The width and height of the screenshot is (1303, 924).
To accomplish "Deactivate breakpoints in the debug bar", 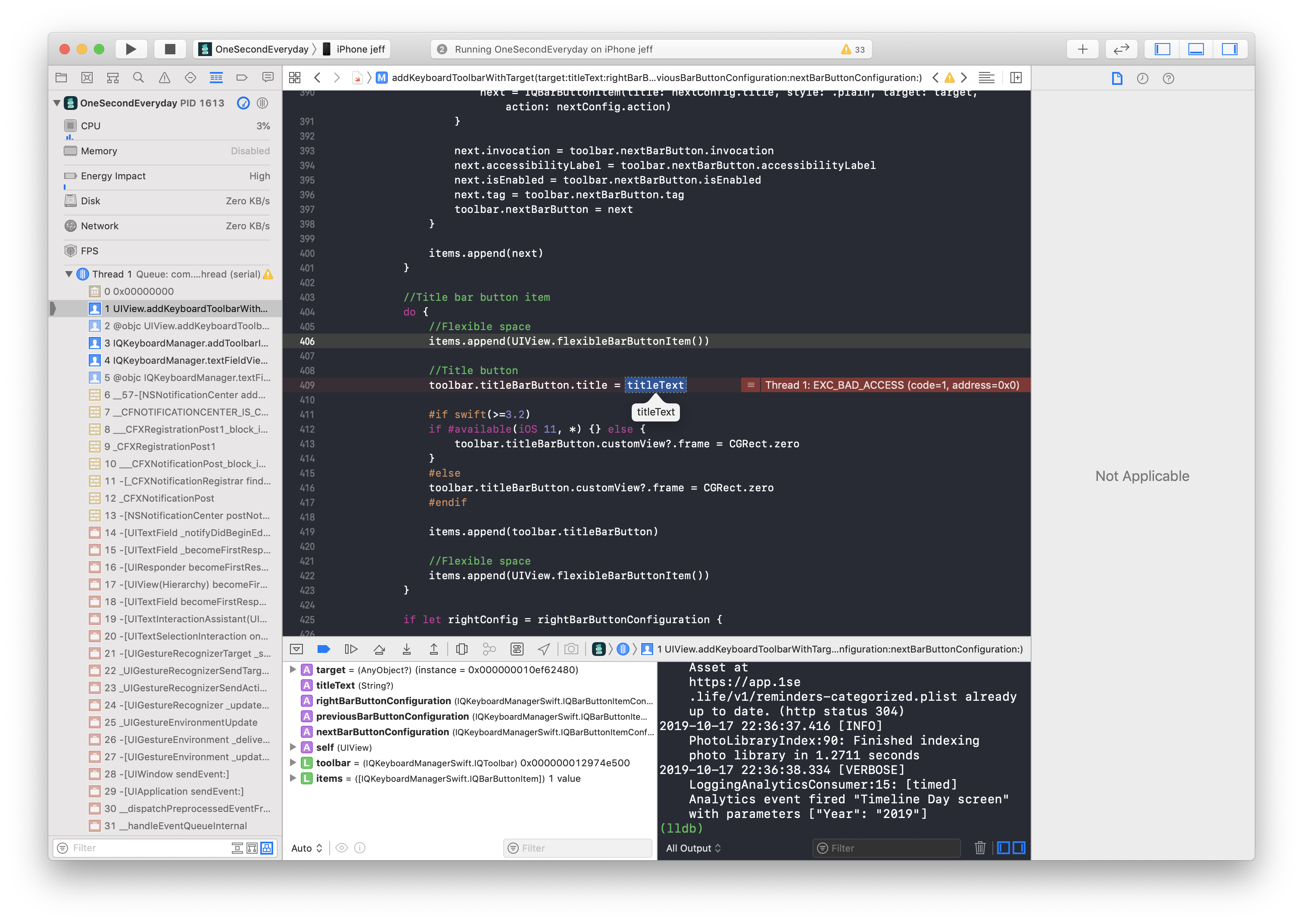I will tap(323, 649).
